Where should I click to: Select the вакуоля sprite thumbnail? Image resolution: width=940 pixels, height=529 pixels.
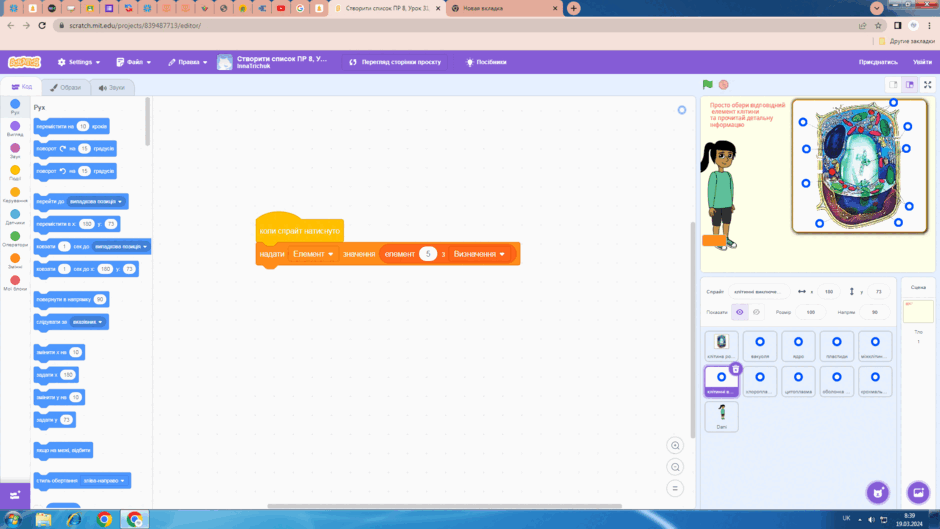(760, 346)
